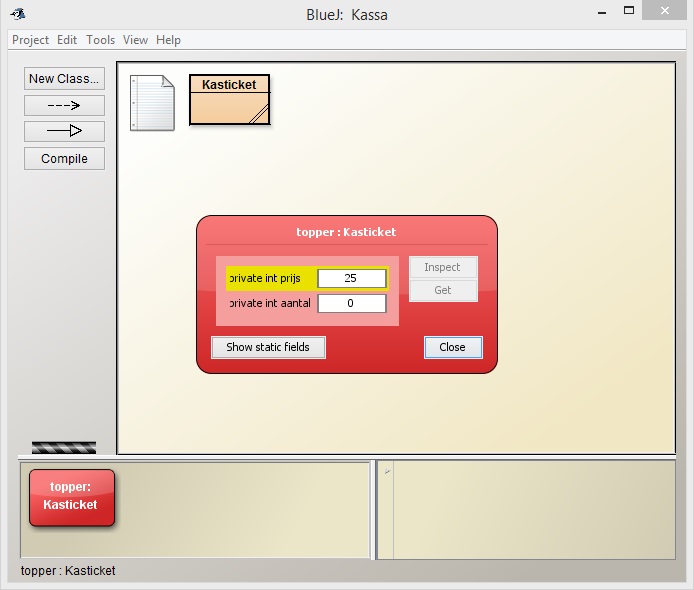Click the Inspect button in the inspector
The height and width of the screenshot is (590, 694).
coord(443,267)
